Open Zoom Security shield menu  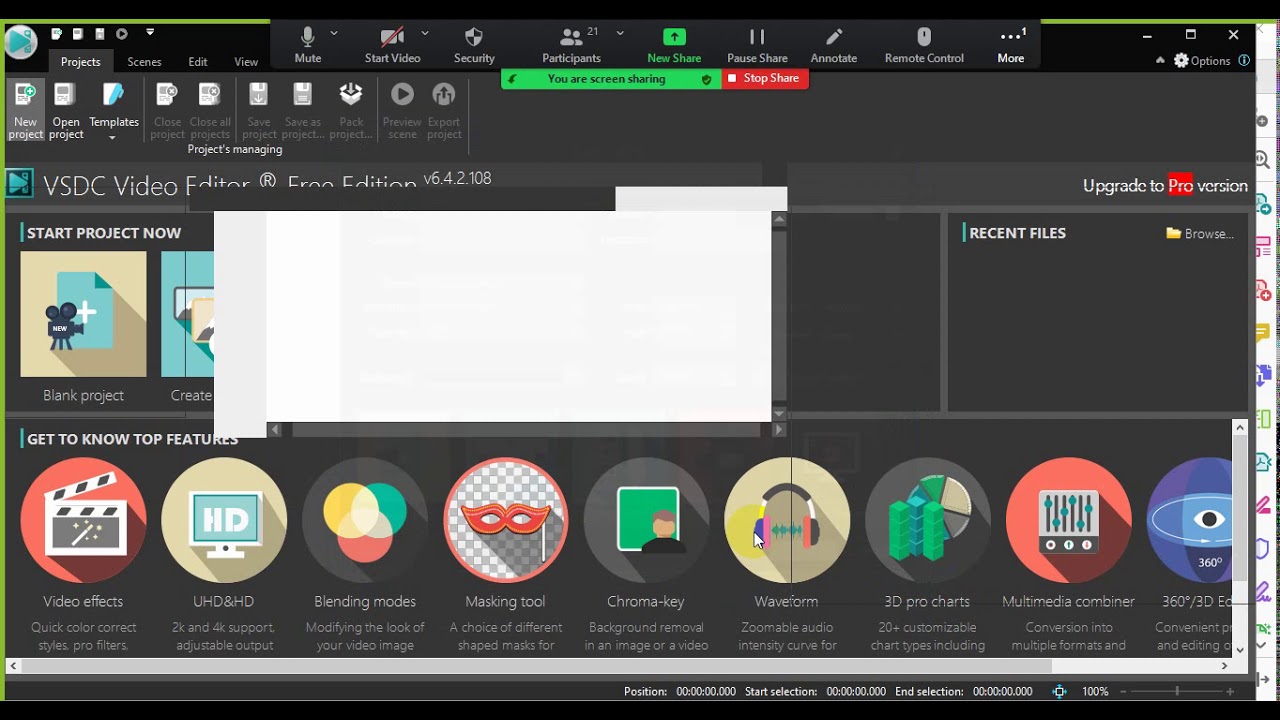click(474, 45)
